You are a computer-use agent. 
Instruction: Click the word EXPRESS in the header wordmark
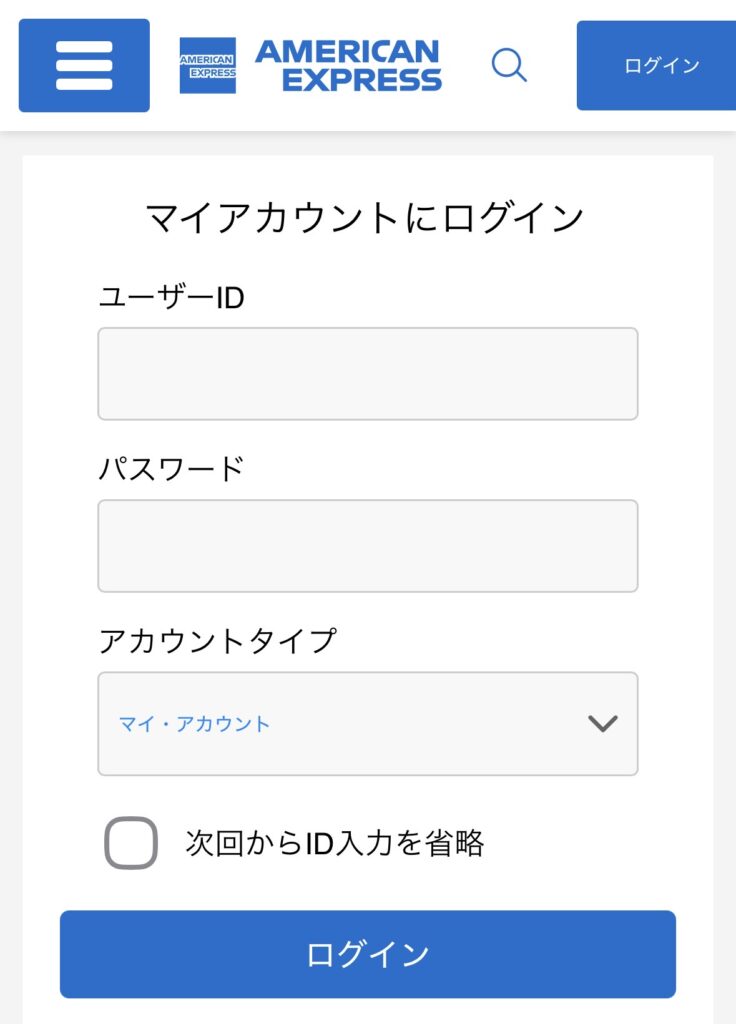(x=361, y=80)
